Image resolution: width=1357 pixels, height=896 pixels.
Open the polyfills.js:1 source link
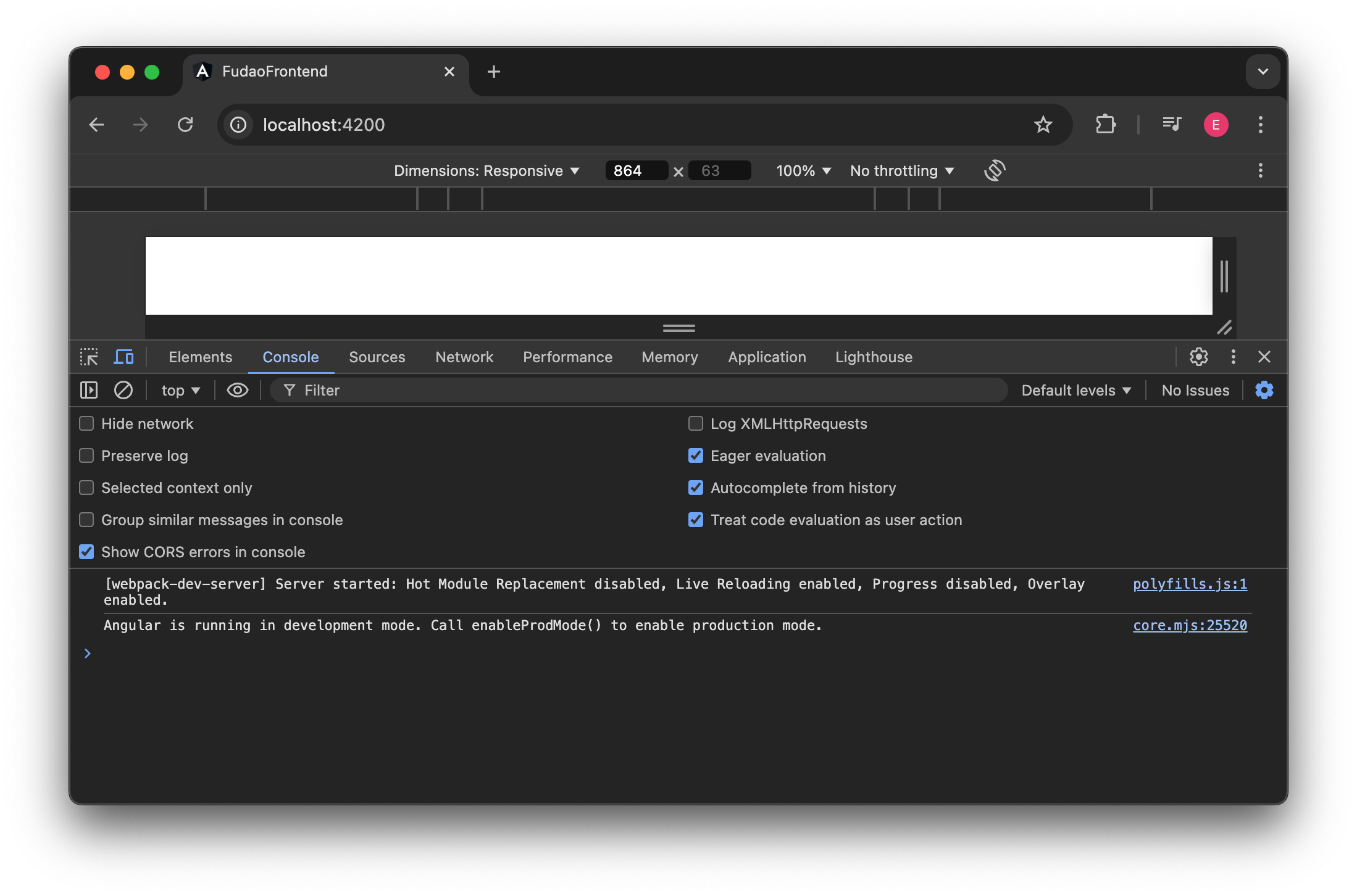pos(1190,584)
